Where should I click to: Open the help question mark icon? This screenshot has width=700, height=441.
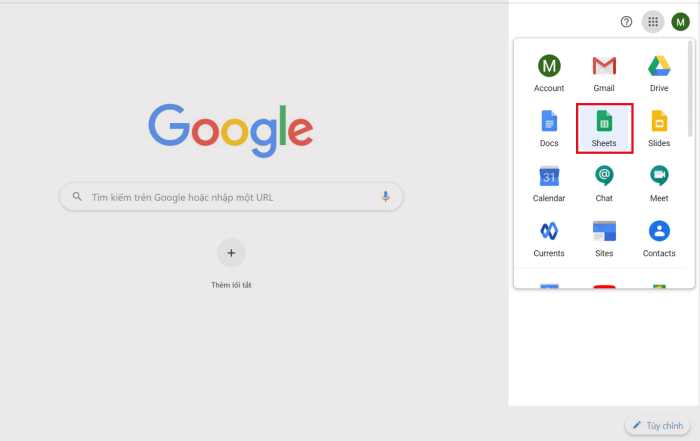click(626, 21)
